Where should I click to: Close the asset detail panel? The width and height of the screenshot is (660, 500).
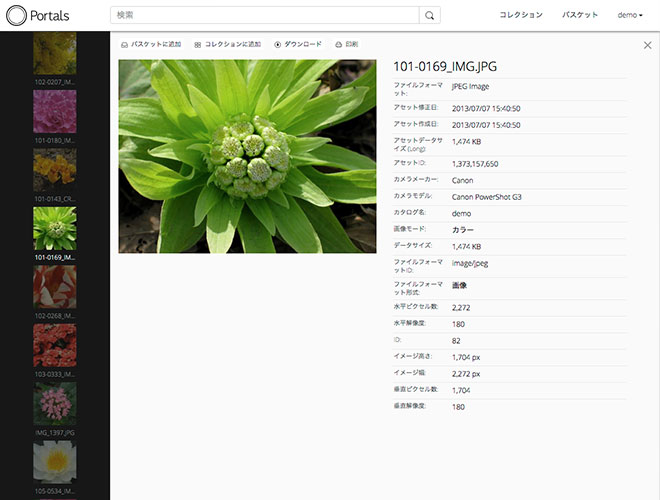[x=647, y=45]
